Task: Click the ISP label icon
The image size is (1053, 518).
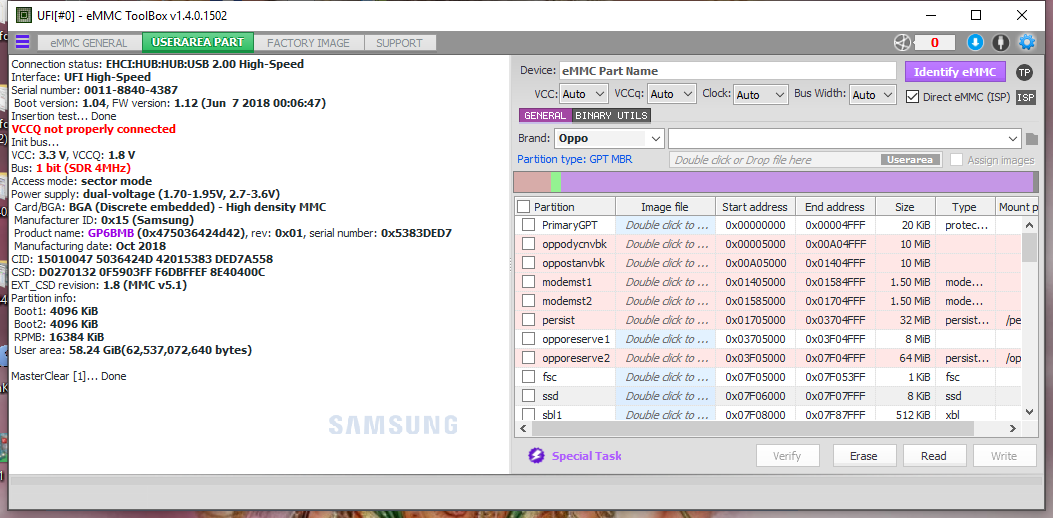Action: [1025, 97]
